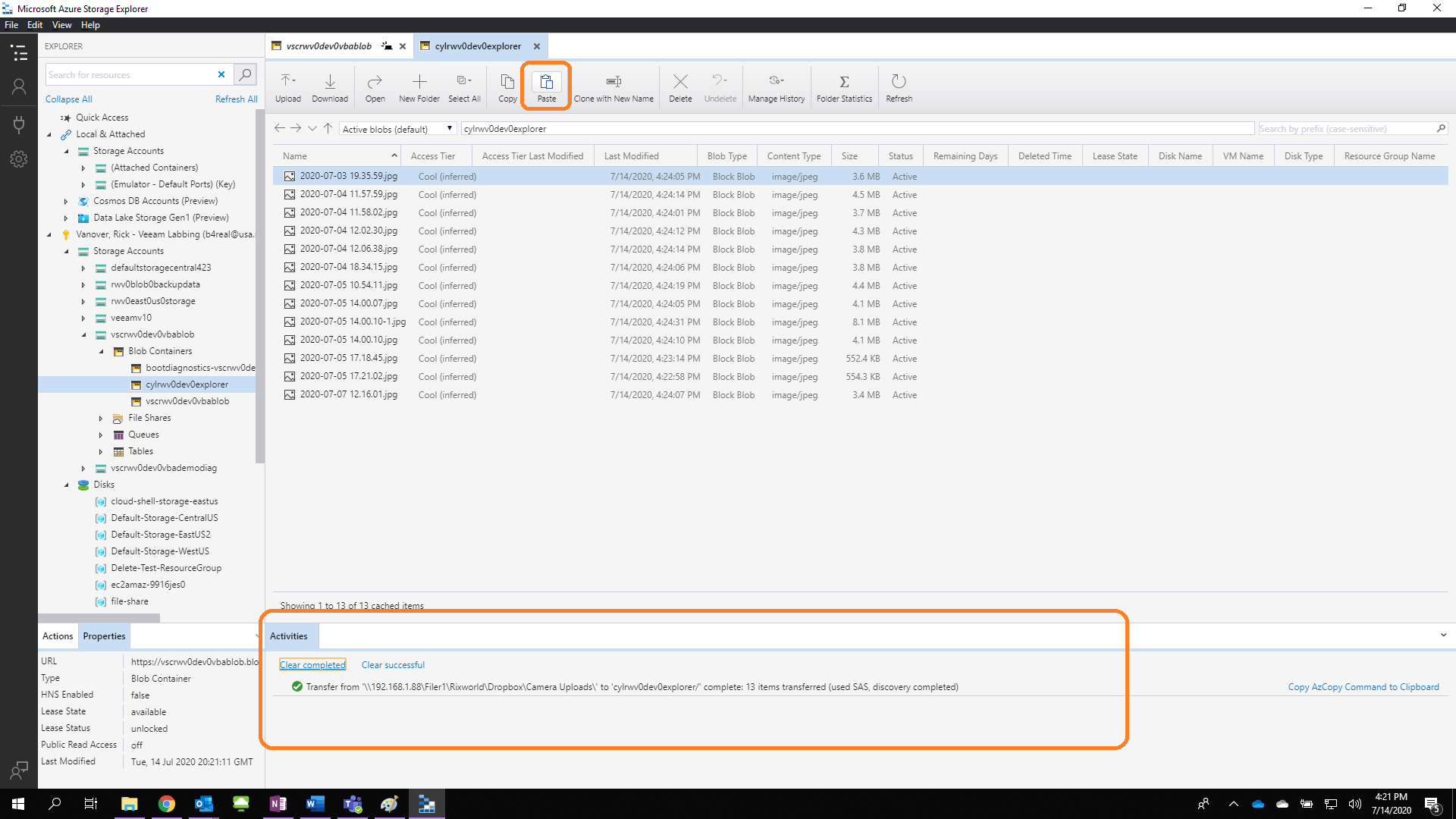This screenshot has height=819, width=1456.
Task: Expand veeamv10 storage account
Action: point(83,318)
